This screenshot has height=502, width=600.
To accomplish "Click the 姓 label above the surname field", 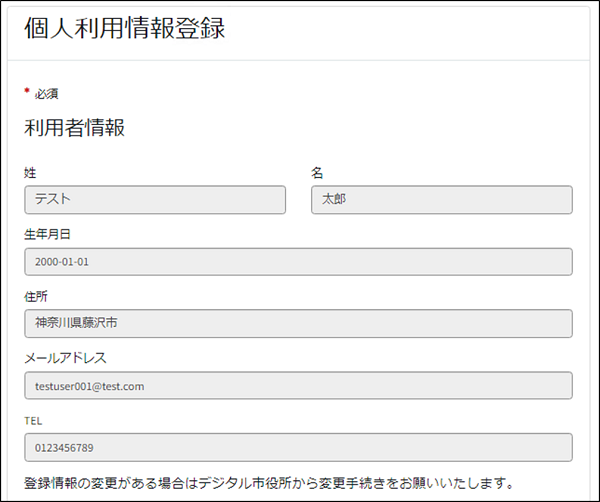I will pos(31,173).
